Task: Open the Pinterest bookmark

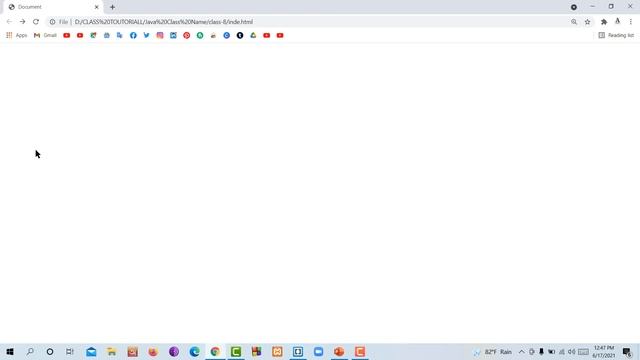Action: click(x=187, y=36)
